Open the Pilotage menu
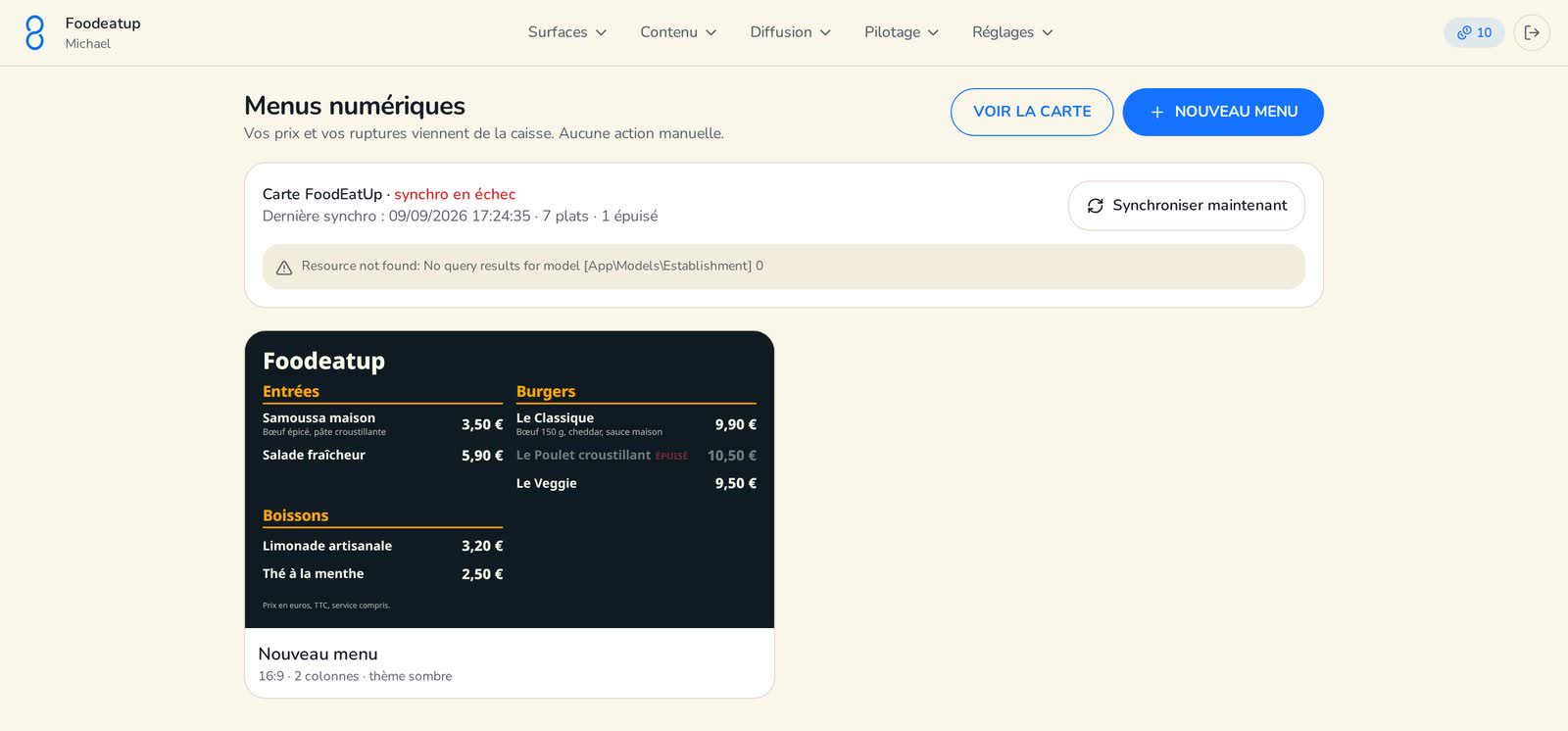The height and width of the screenshot is (731, 1568). point(902,32)
